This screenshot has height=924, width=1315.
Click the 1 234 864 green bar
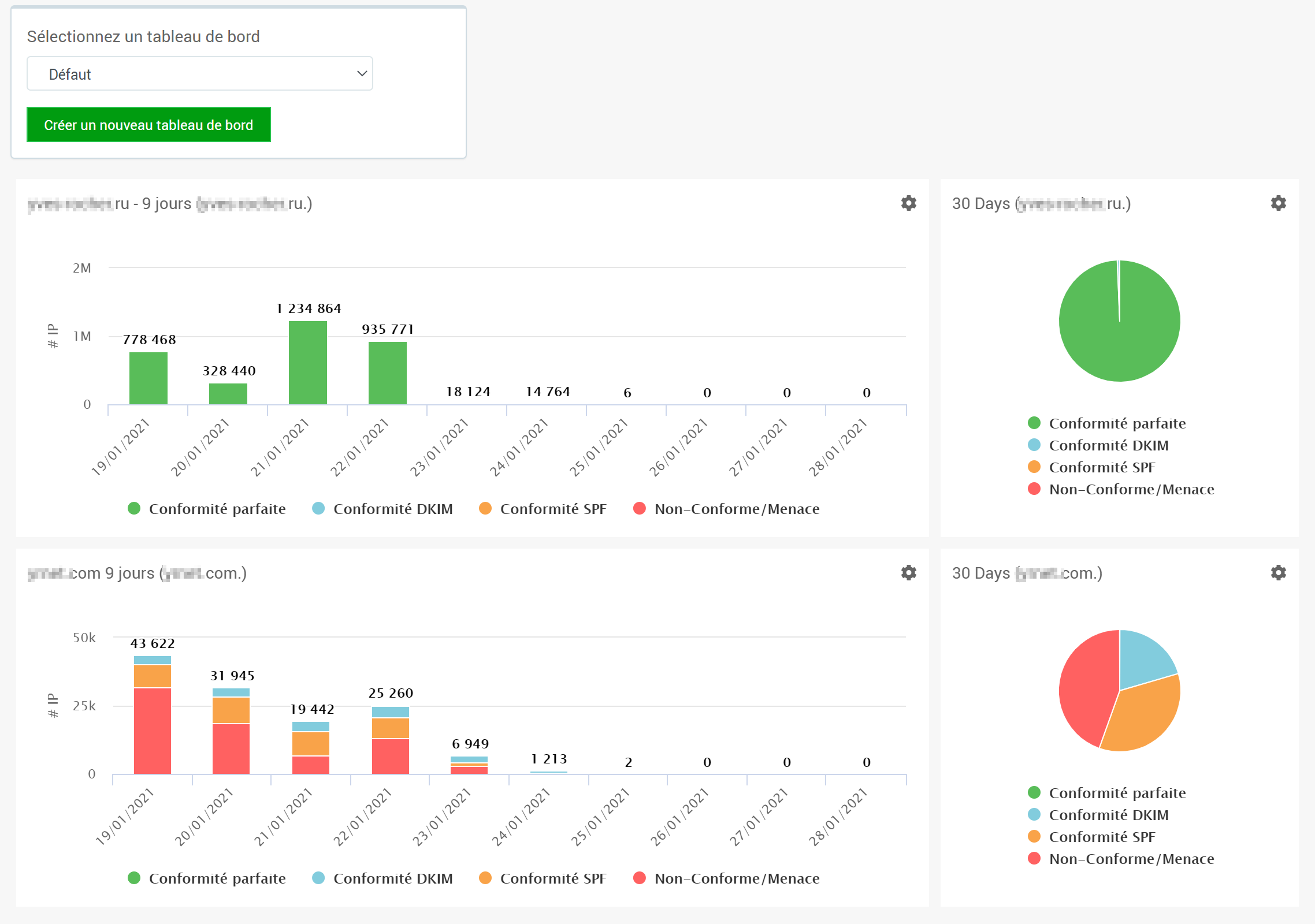[x=308, y=363]
